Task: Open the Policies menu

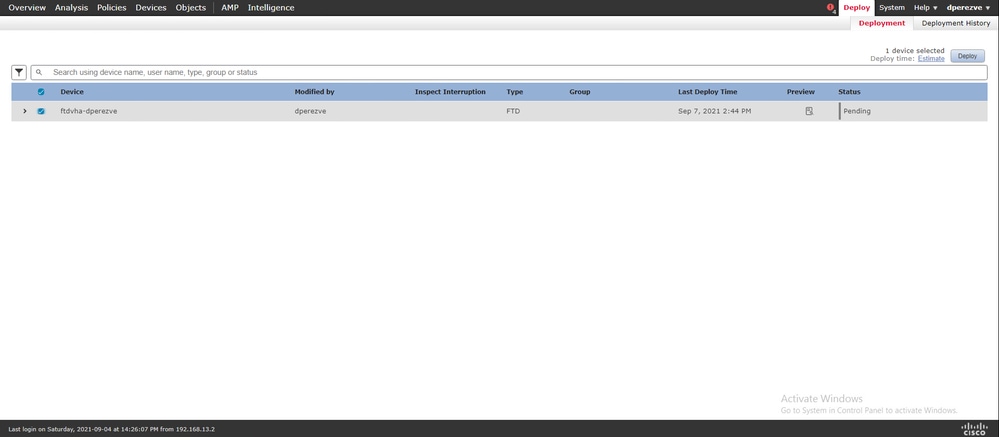Action: click(111, 8)
